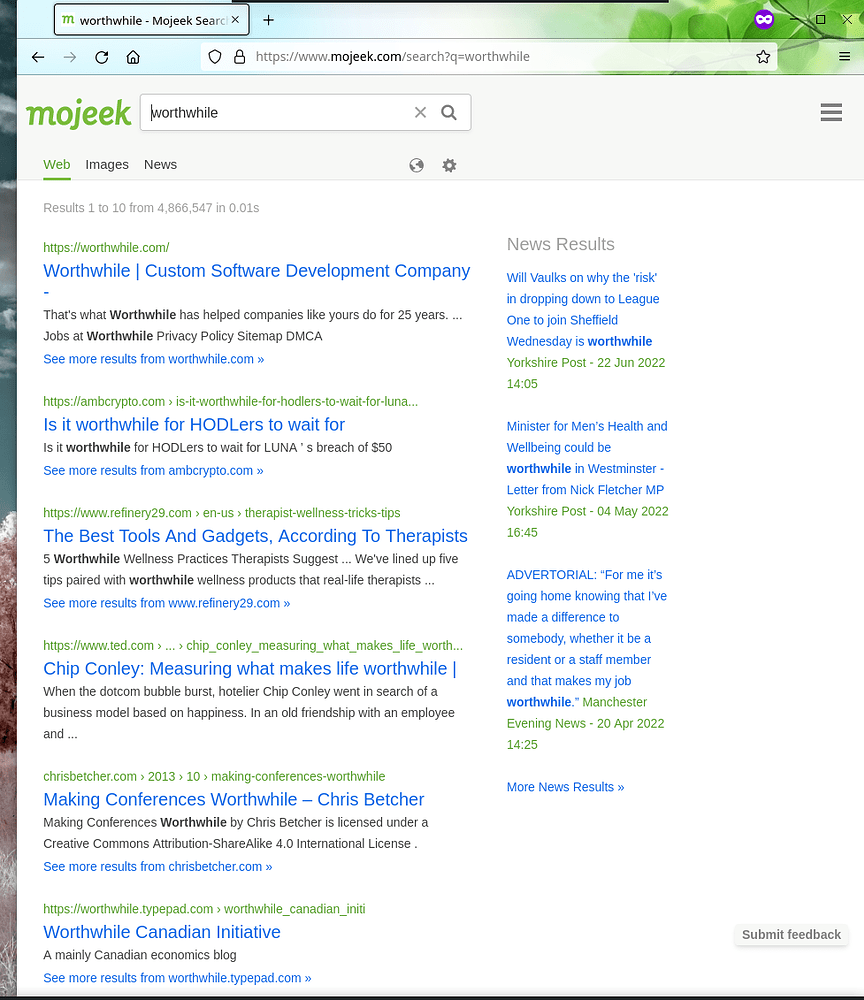See more results from chrisbetcher.com
The image size is (864, 1000).
pyautogui.click(x=157, y=867)
